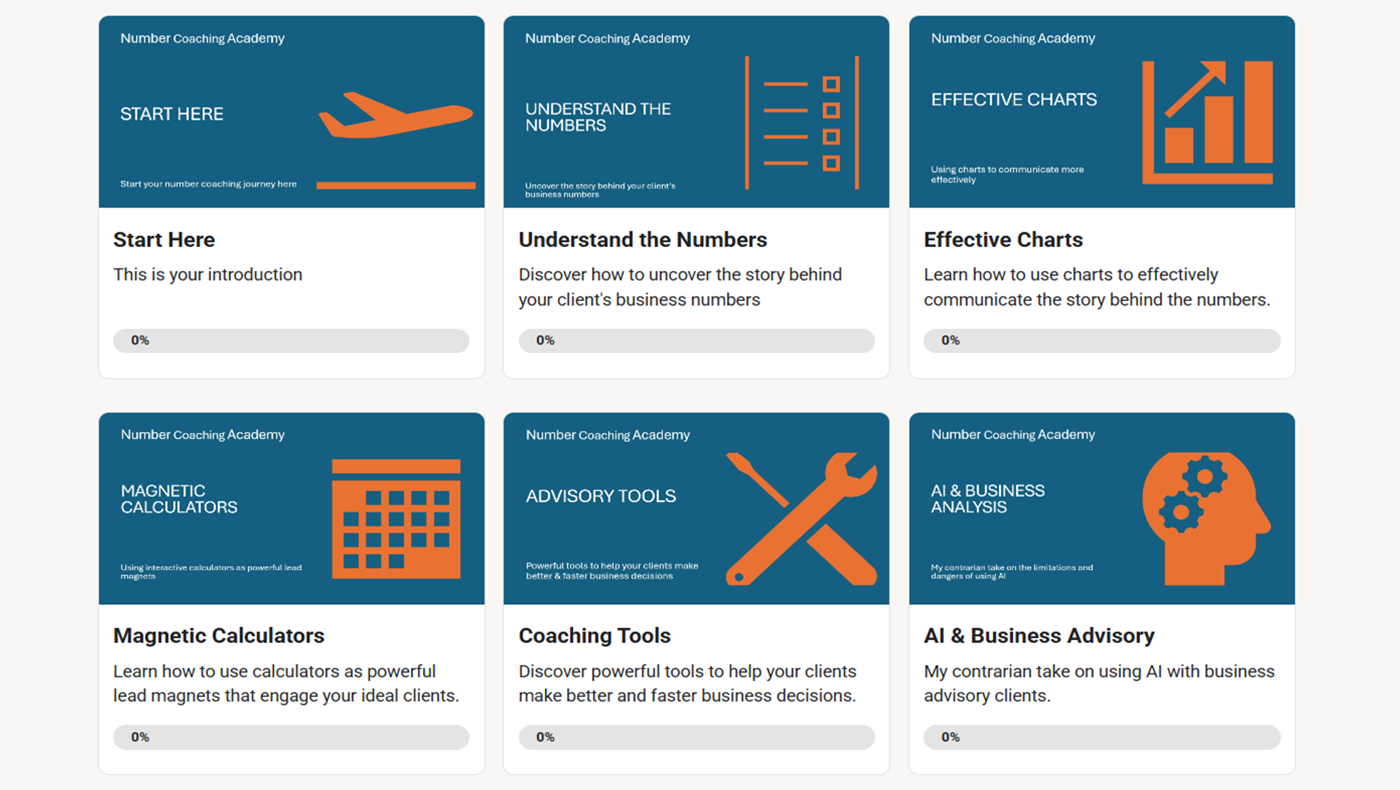Click the Understand the Numbers description text

pos(680,287)
